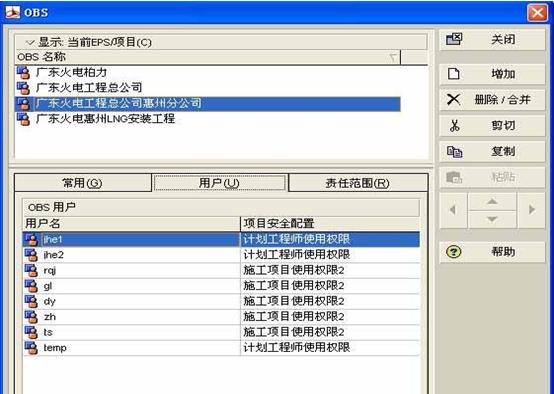
Task: Close the OBS window with red X
Action: [537, 13]
